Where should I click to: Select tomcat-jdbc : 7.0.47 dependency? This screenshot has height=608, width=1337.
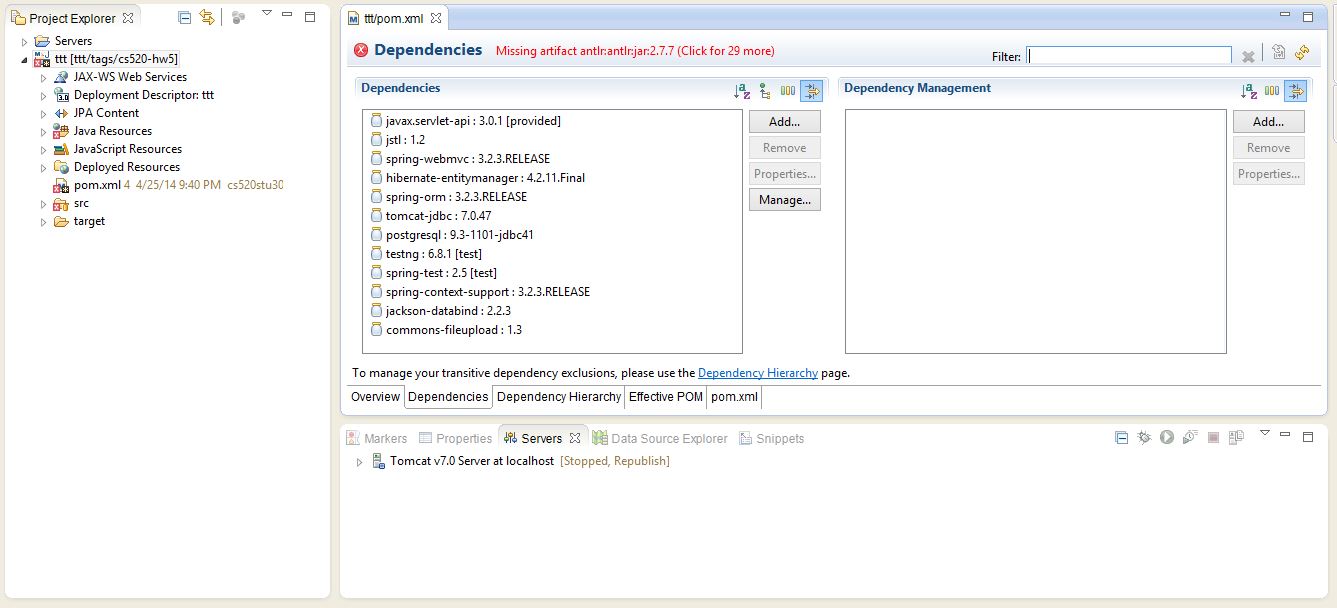(430, 216)
